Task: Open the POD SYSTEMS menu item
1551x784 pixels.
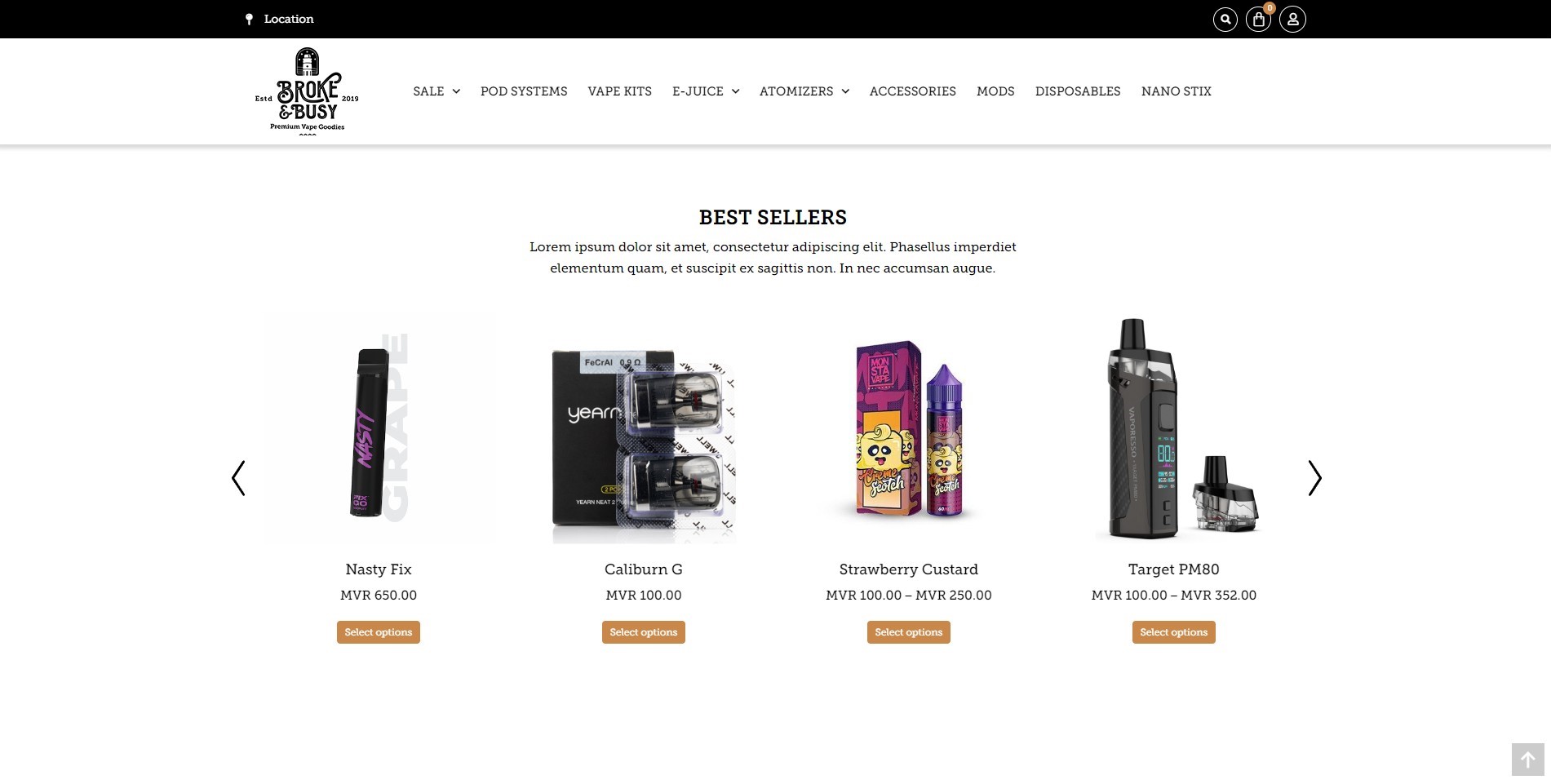Action: [x=524, y=91]
